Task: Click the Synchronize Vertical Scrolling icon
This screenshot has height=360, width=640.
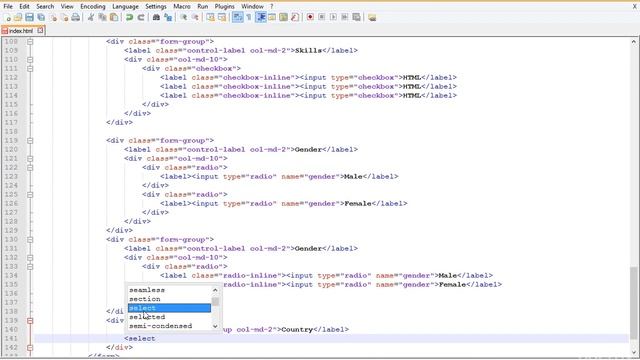Action: (210, 18)
